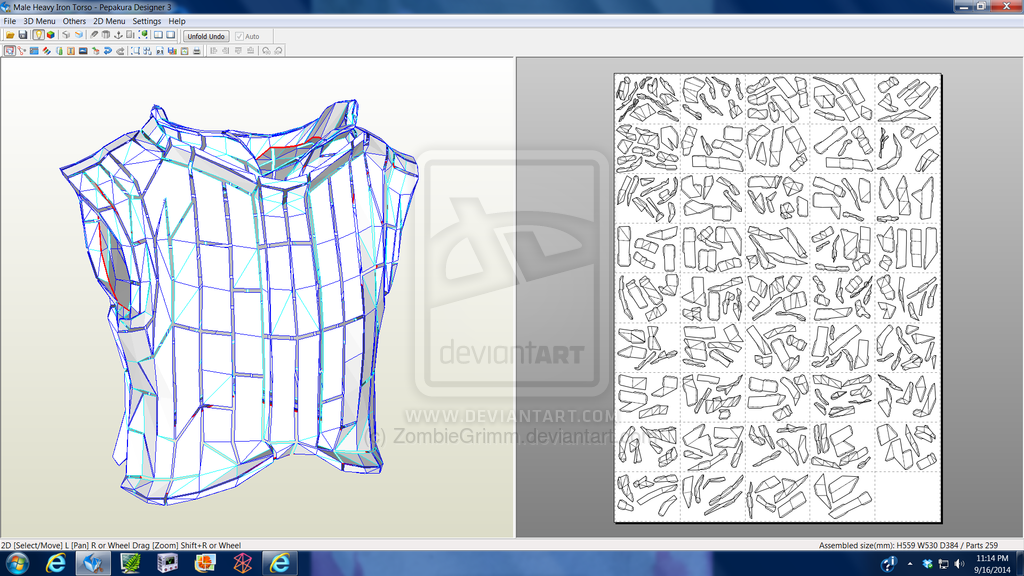The width and height of the screenshot is (1024, 576).
Task: Click the network tray icon
Action: (943, 564)
